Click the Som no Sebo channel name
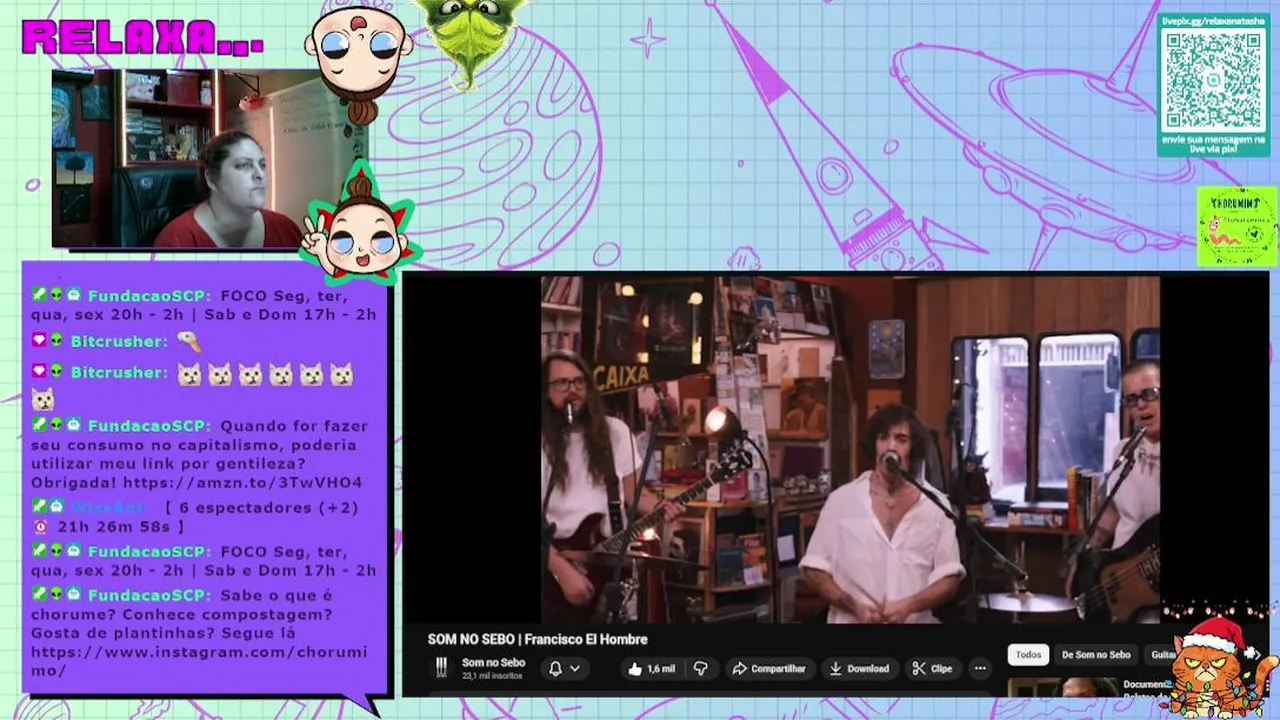The image size is (1280, 720). coord(493,663)
